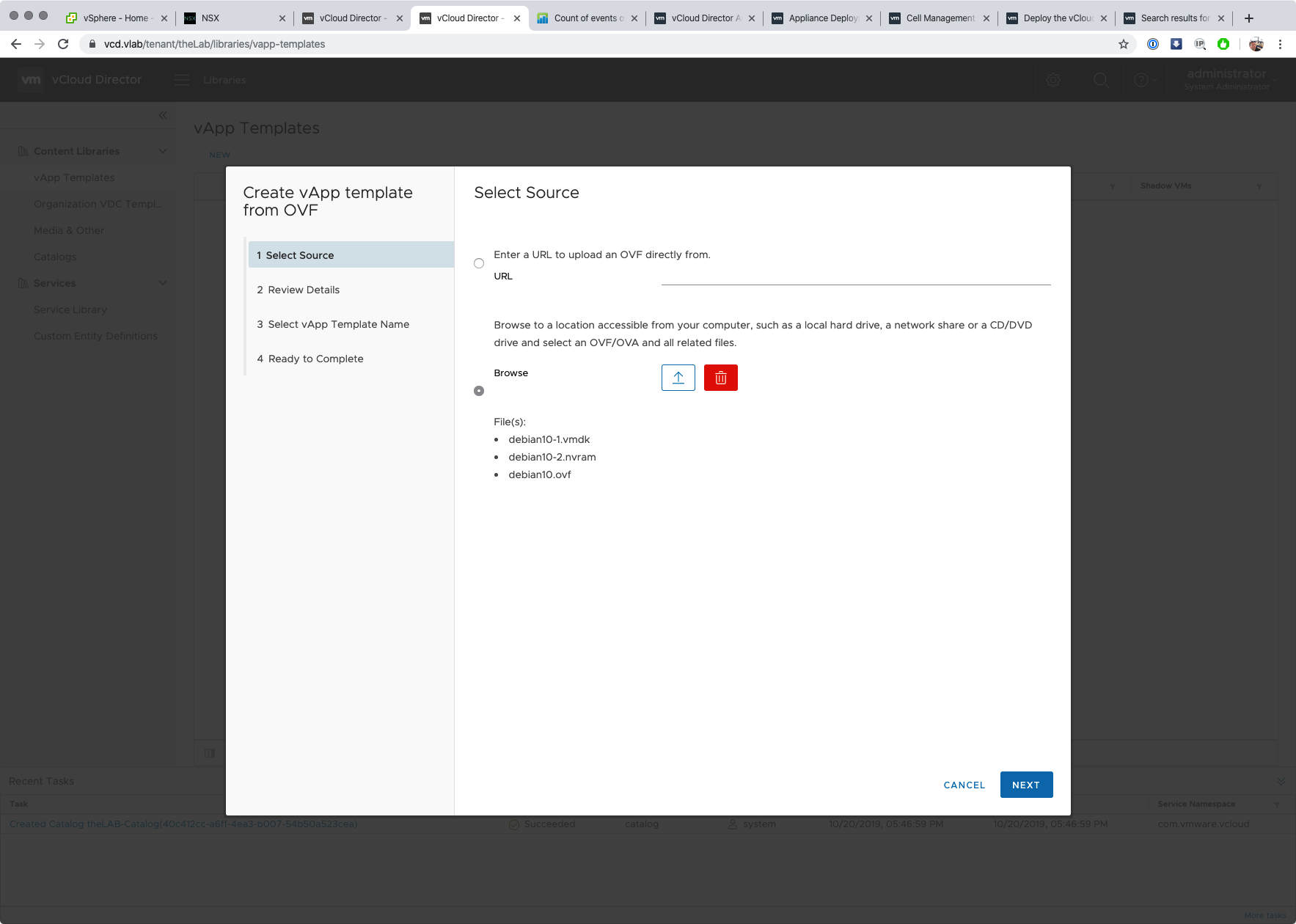Image resolution: width=1296 pixels, height=924 pixels.
Task: Open the 1Password extension icon
Action: tap(1153, 44)
